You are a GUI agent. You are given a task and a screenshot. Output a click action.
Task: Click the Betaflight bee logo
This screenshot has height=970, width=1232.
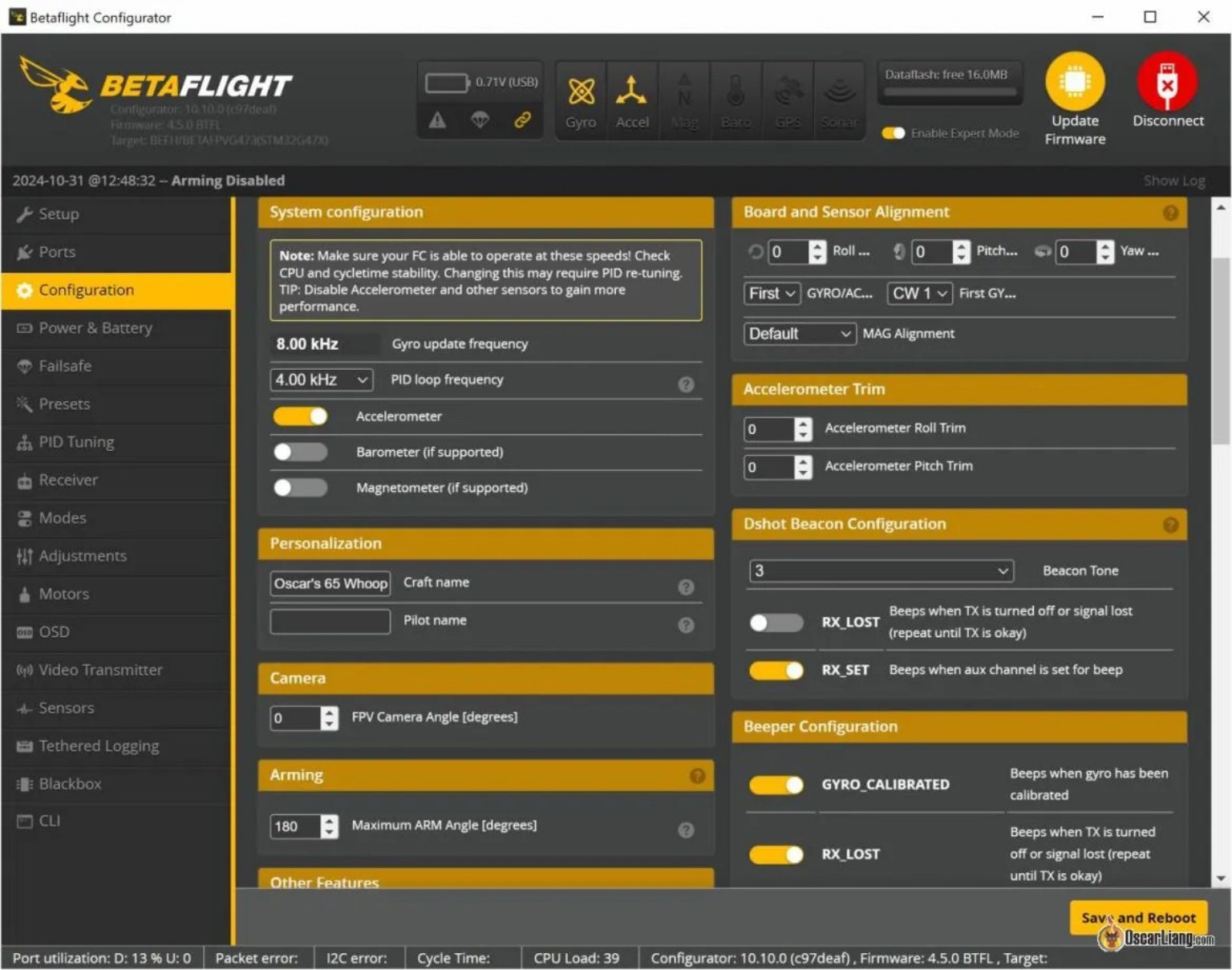(x=55, y=84)
